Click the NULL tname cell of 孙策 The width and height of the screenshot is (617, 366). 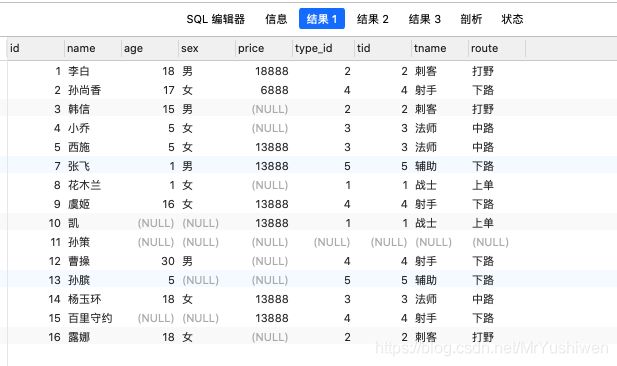tap(434, 242)
